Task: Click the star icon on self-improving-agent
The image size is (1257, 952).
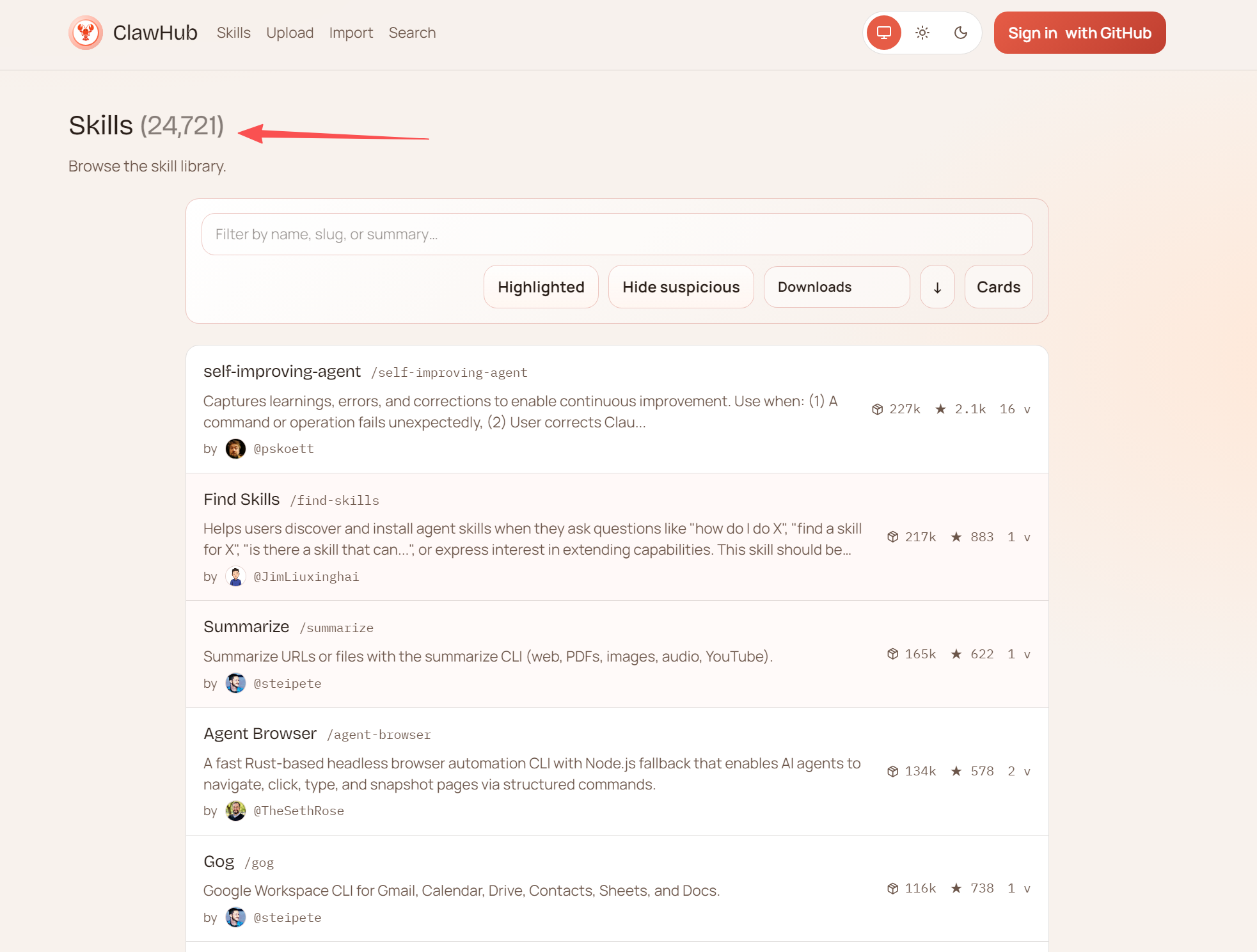Action: click(x=940, y=409)
